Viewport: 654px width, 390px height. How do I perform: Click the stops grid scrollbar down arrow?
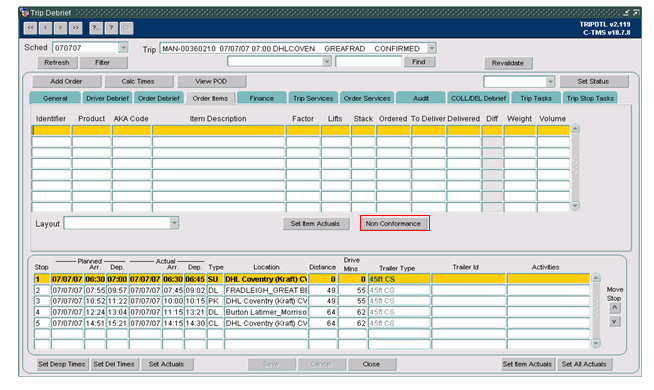tap(596, 343)
